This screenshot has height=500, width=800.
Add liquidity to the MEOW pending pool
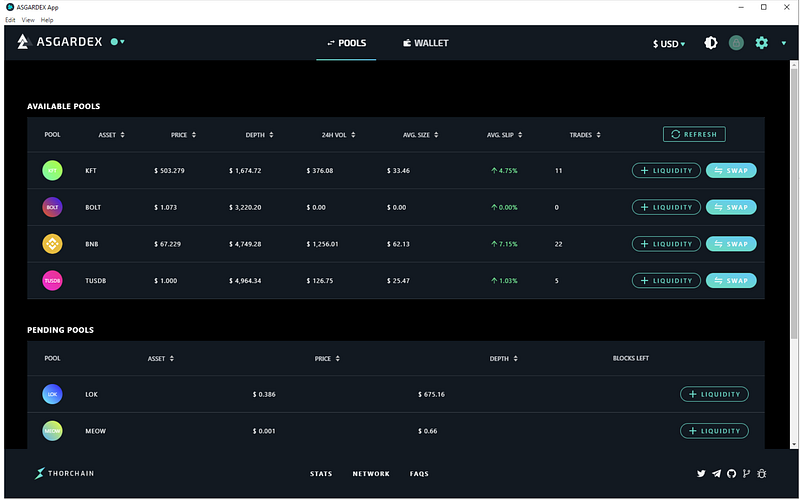[714, 431]
